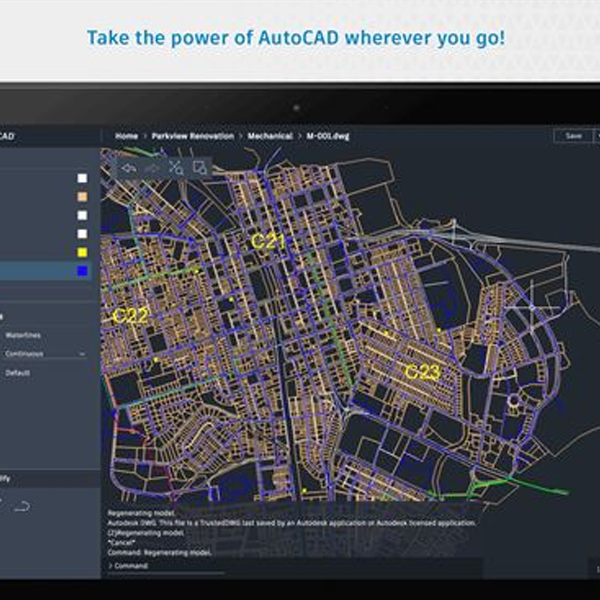Screen dimensions: 600x600
Task: Click the C23 label on map
Action: click(422, 371)
